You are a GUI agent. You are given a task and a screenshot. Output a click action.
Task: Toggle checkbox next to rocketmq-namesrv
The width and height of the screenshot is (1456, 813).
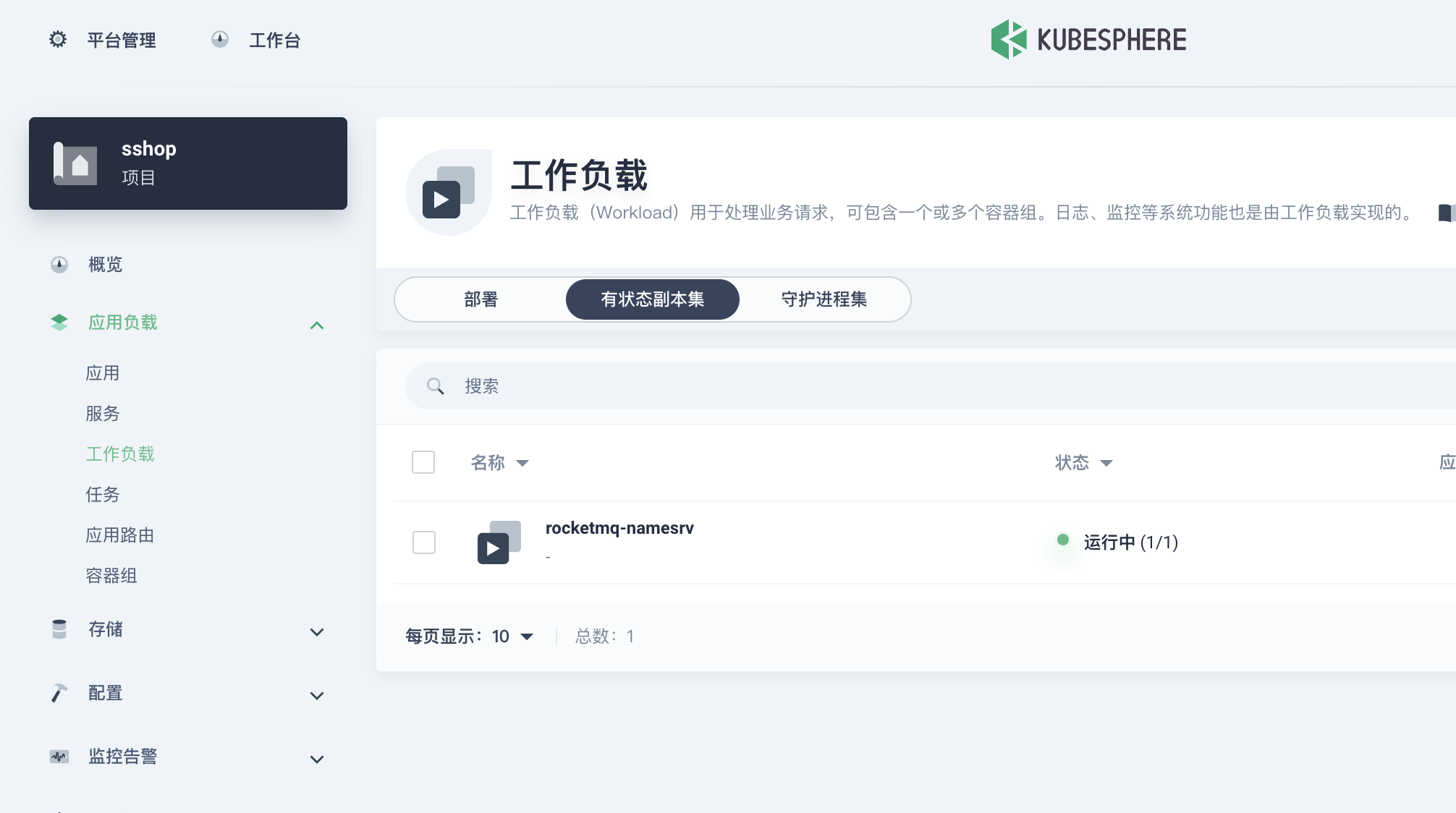coord(424,541)
